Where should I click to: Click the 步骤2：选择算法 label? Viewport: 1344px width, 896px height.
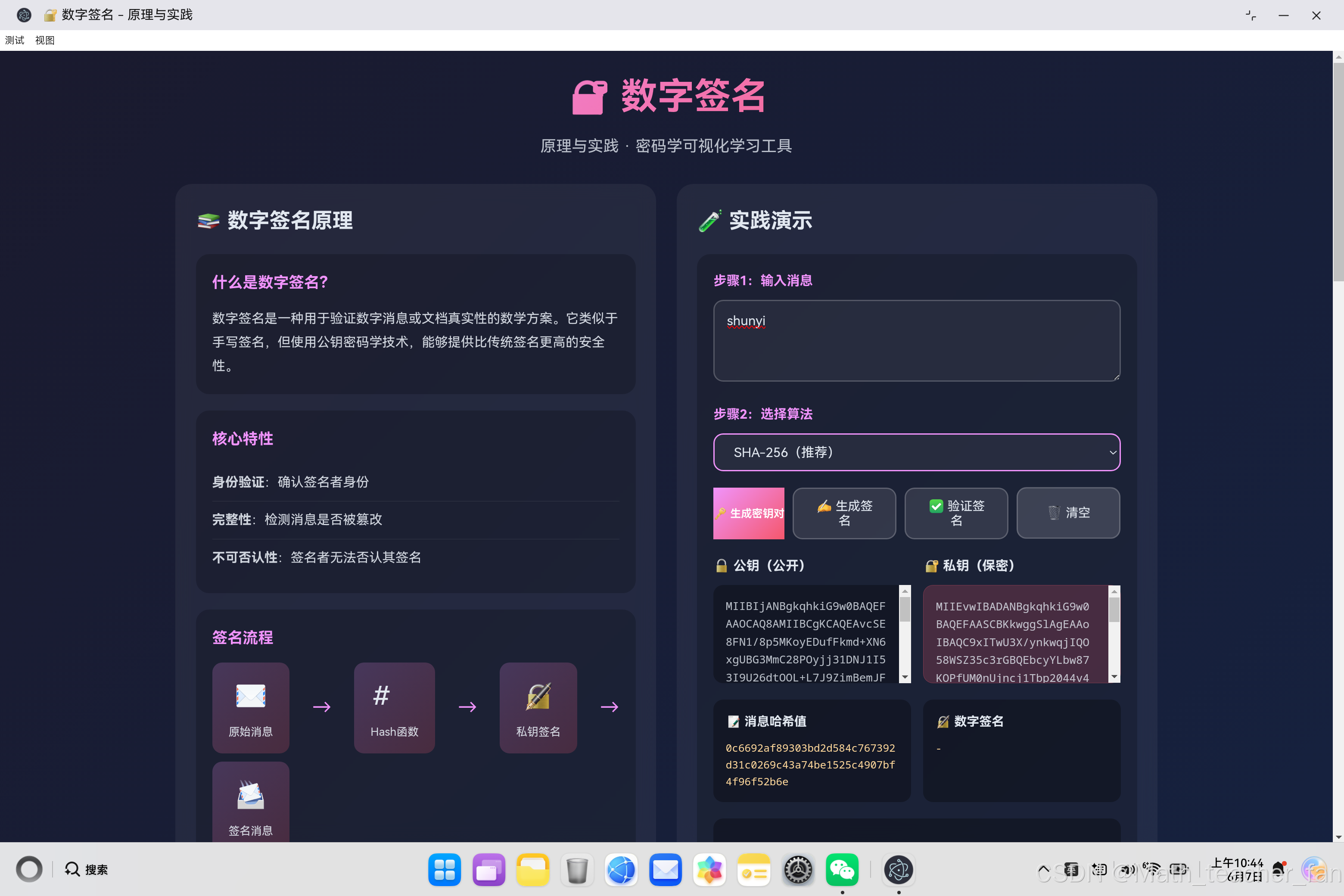763,414
